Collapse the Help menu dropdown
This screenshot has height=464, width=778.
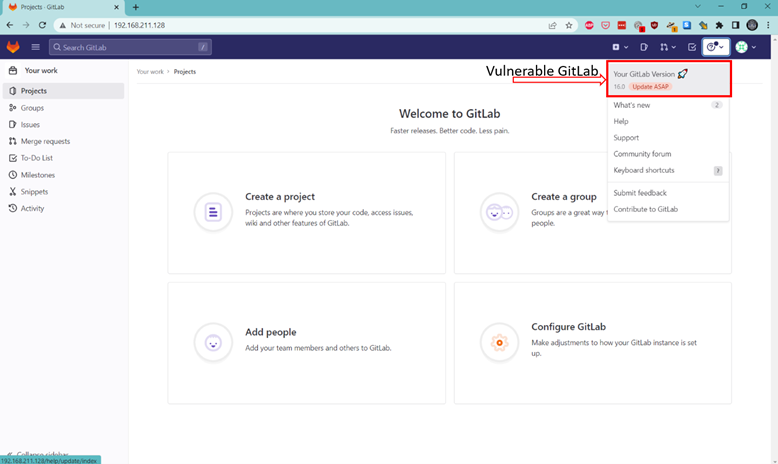coord(715,47)
